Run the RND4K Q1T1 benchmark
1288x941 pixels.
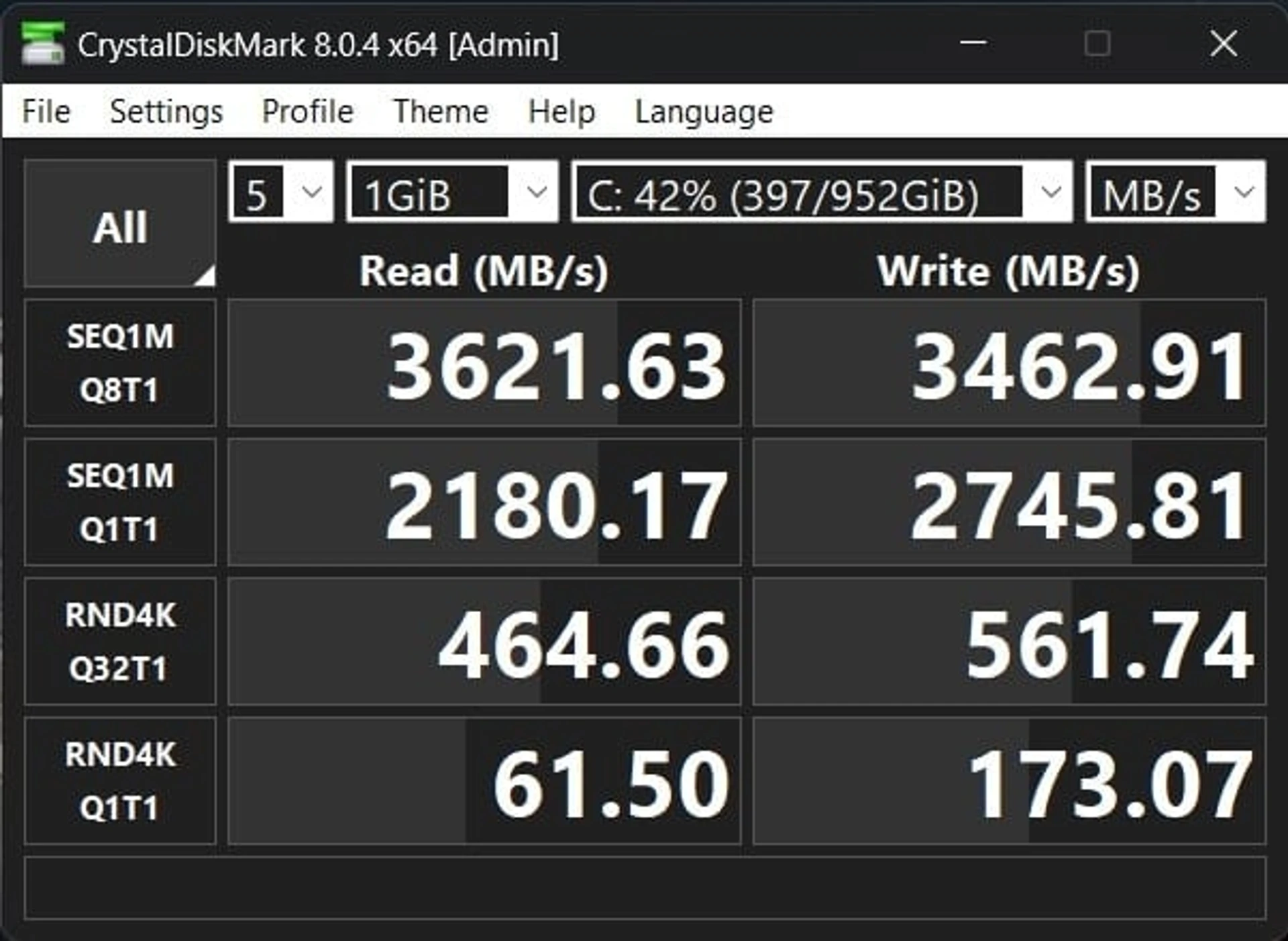coord(120,781)
